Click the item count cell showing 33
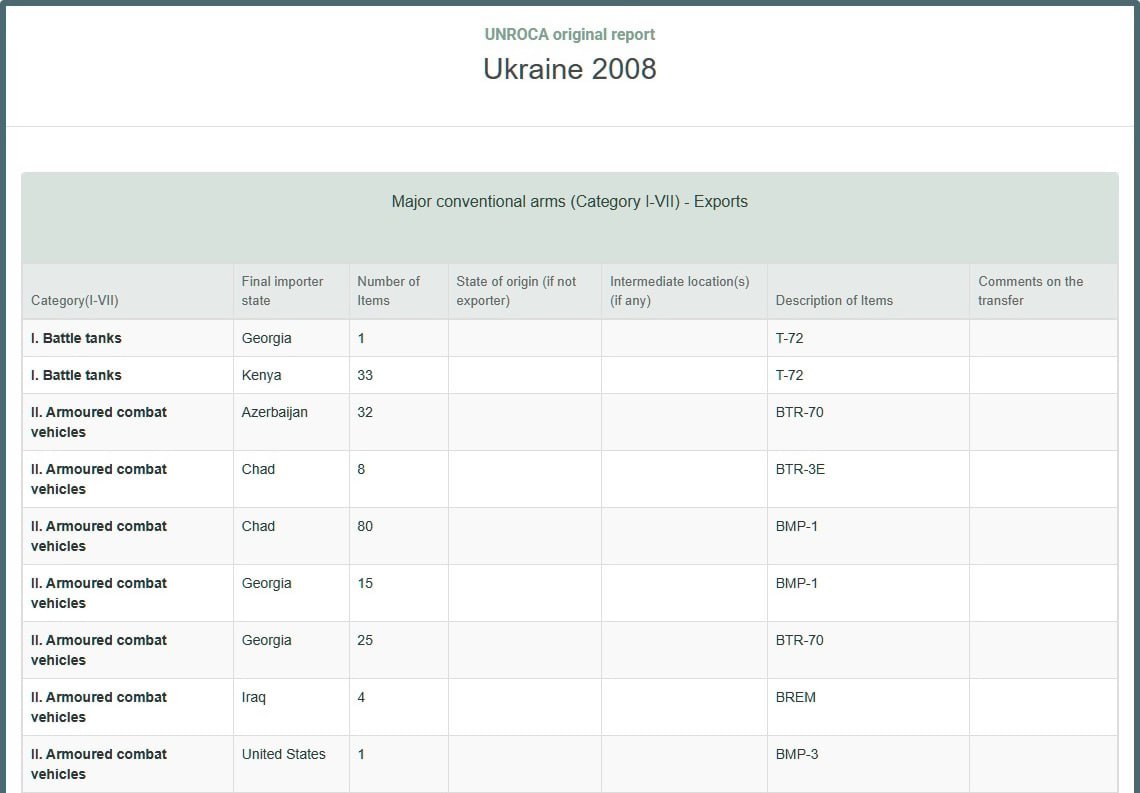 coord(365,375)
